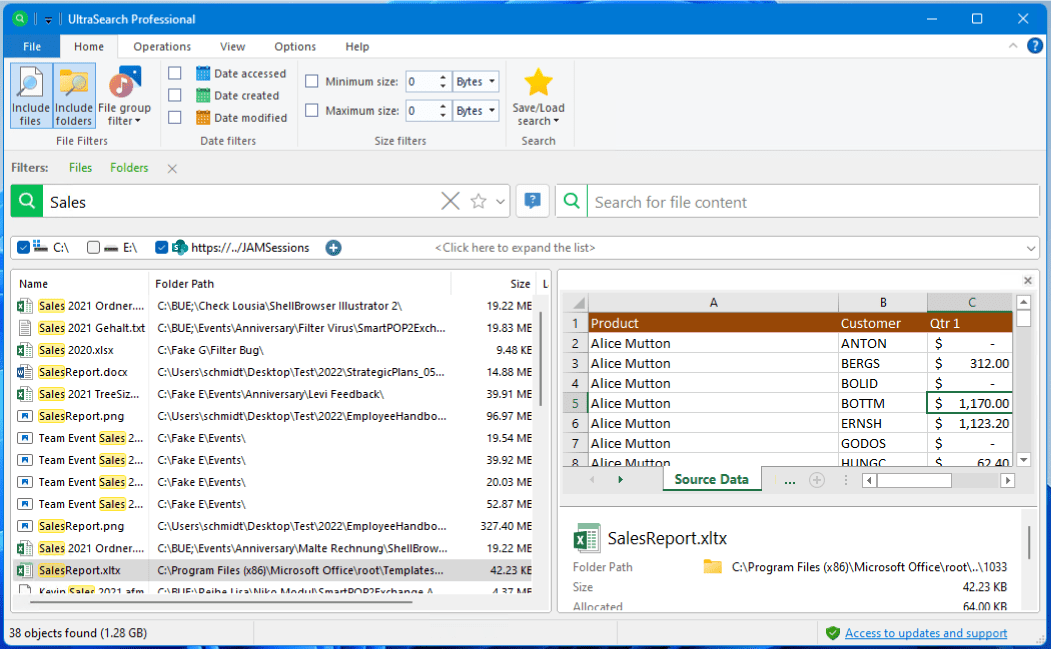
Task: Open the Help ribbon tab
Action: point(357,46)
